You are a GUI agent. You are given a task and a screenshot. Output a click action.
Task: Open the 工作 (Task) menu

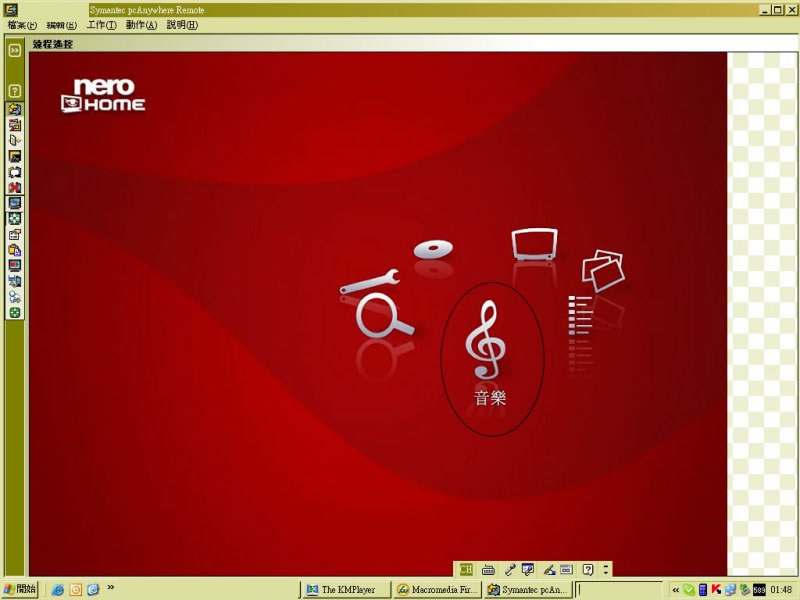coord(101,24)
